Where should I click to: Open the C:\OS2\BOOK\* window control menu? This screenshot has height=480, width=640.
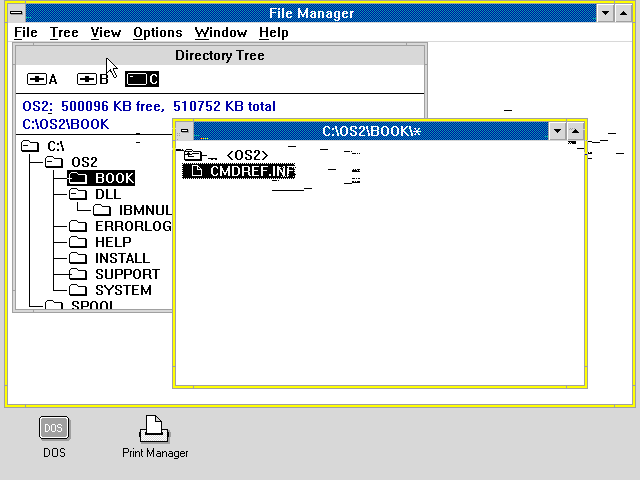point(184,131)
